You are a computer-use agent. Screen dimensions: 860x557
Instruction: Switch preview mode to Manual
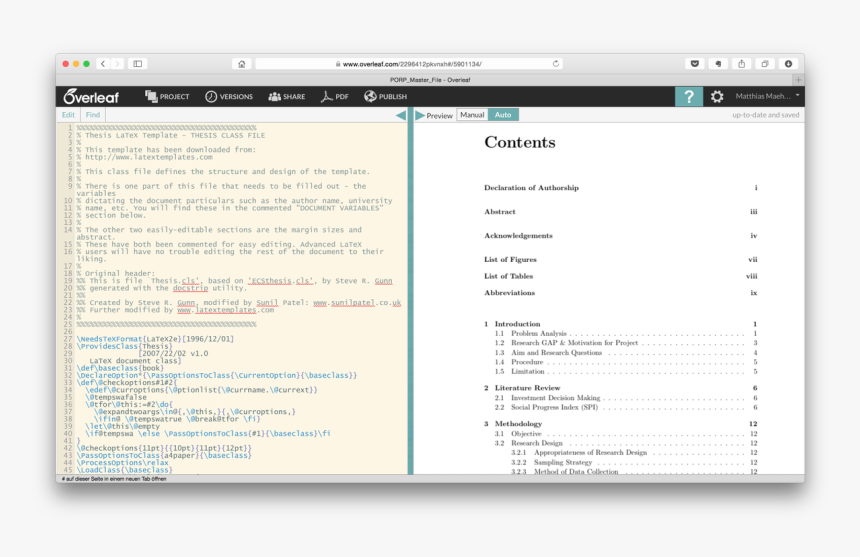coord(472,115)
